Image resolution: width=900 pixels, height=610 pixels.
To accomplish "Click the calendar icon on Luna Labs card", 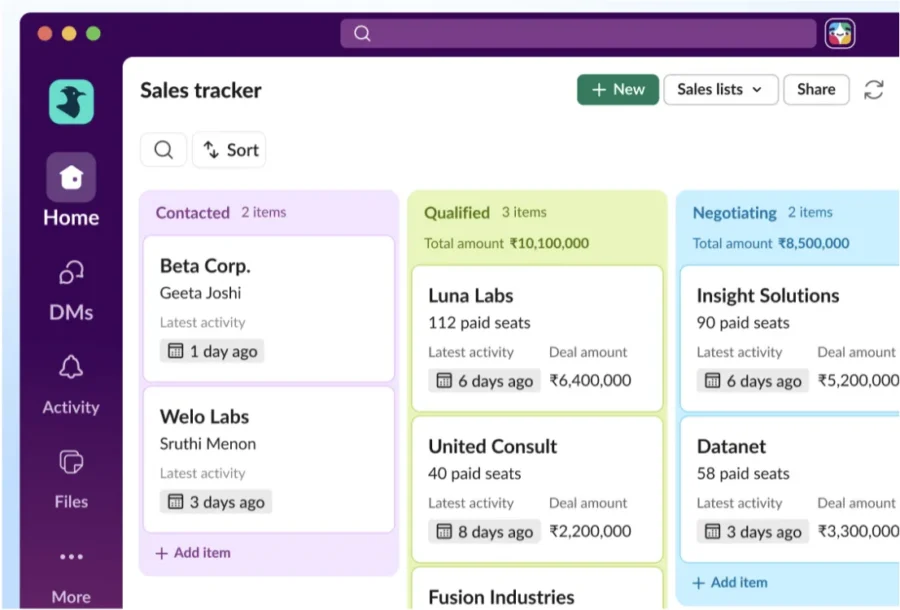I will 444,380.
